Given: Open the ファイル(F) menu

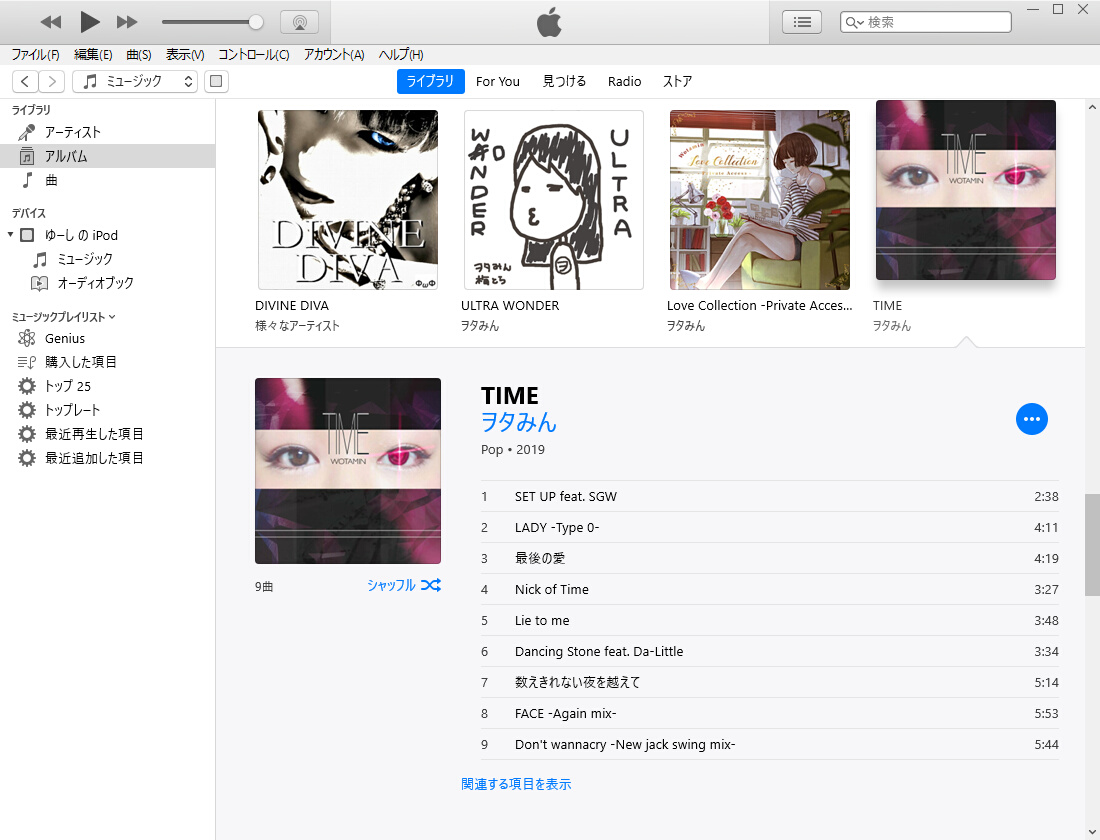Looking at the screenshot, I should point(35,55).
